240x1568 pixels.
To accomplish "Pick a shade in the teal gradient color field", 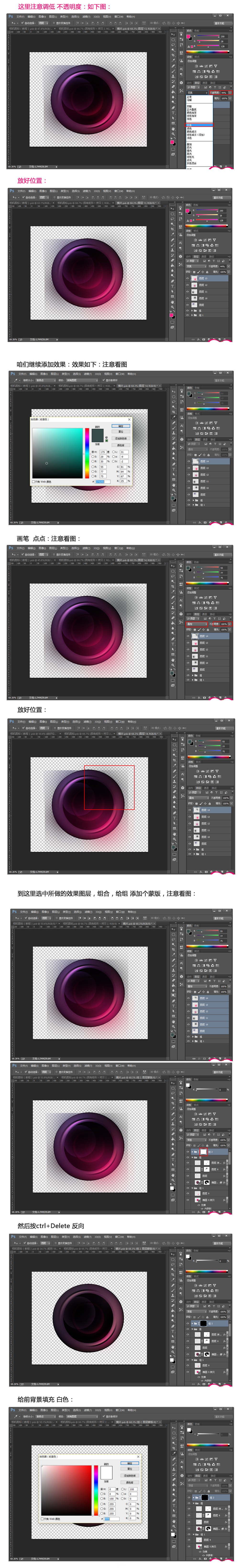I will (58, 454).
